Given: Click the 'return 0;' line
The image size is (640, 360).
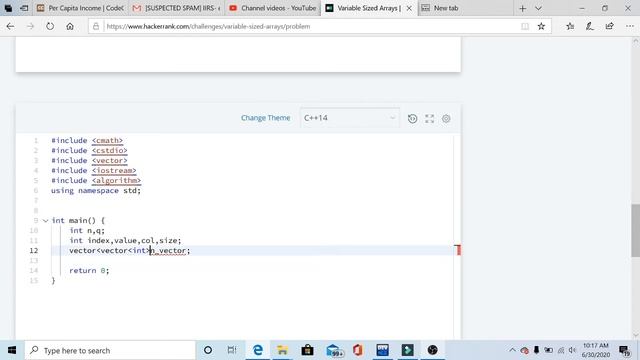Looking at the screenshot, I should tap(89, 271).
